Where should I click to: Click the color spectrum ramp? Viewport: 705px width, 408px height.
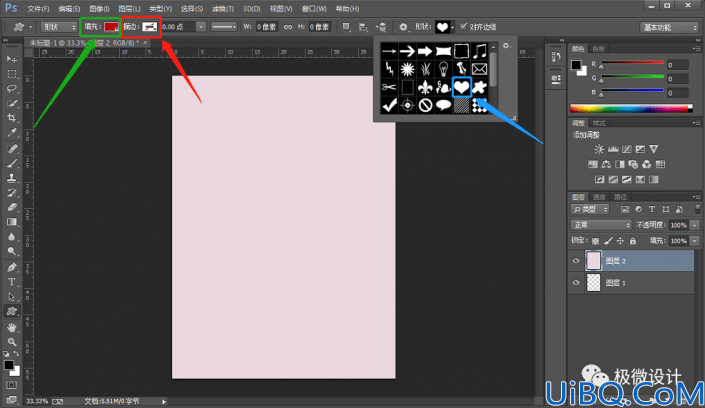click(x=631, y=108)
